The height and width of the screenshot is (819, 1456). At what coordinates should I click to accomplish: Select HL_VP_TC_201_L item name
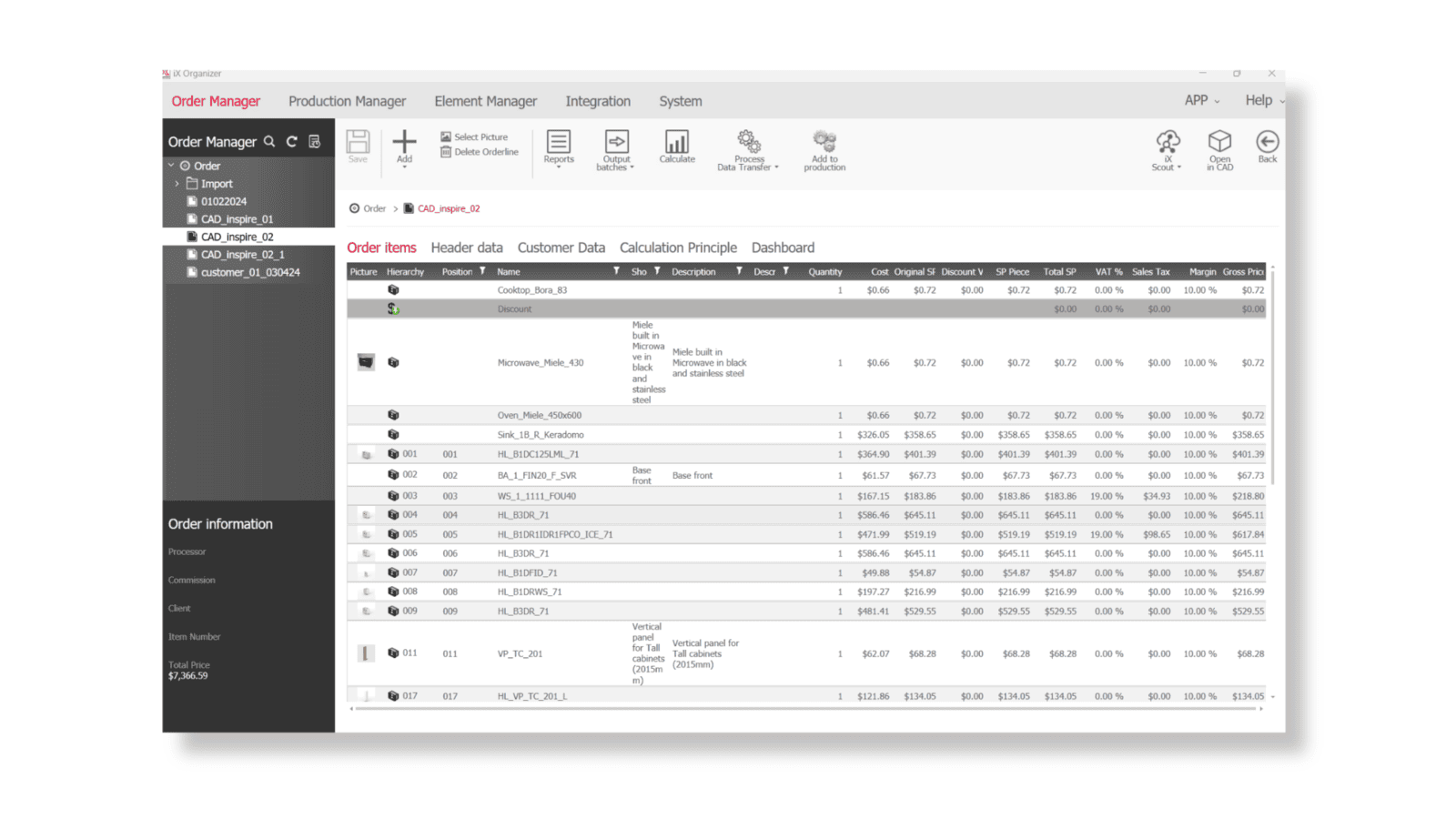point(531,696)
